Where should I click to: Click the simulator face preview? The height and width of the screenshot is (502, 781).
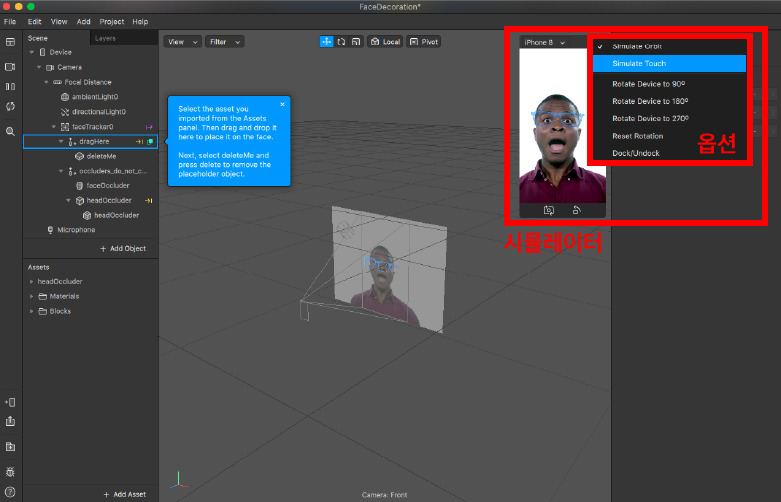(x=562, y=126)
